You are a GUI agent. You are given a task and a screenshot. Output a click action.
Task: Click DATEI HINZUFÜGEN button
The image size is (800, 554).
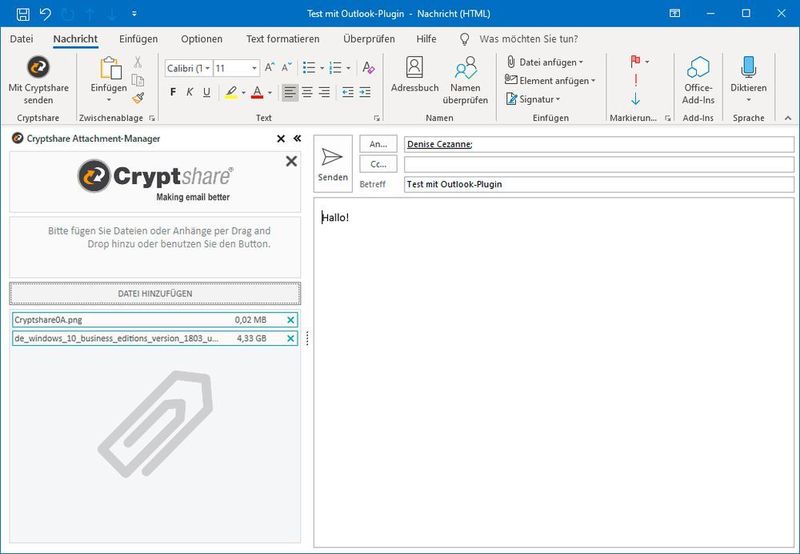pos(155,293)
